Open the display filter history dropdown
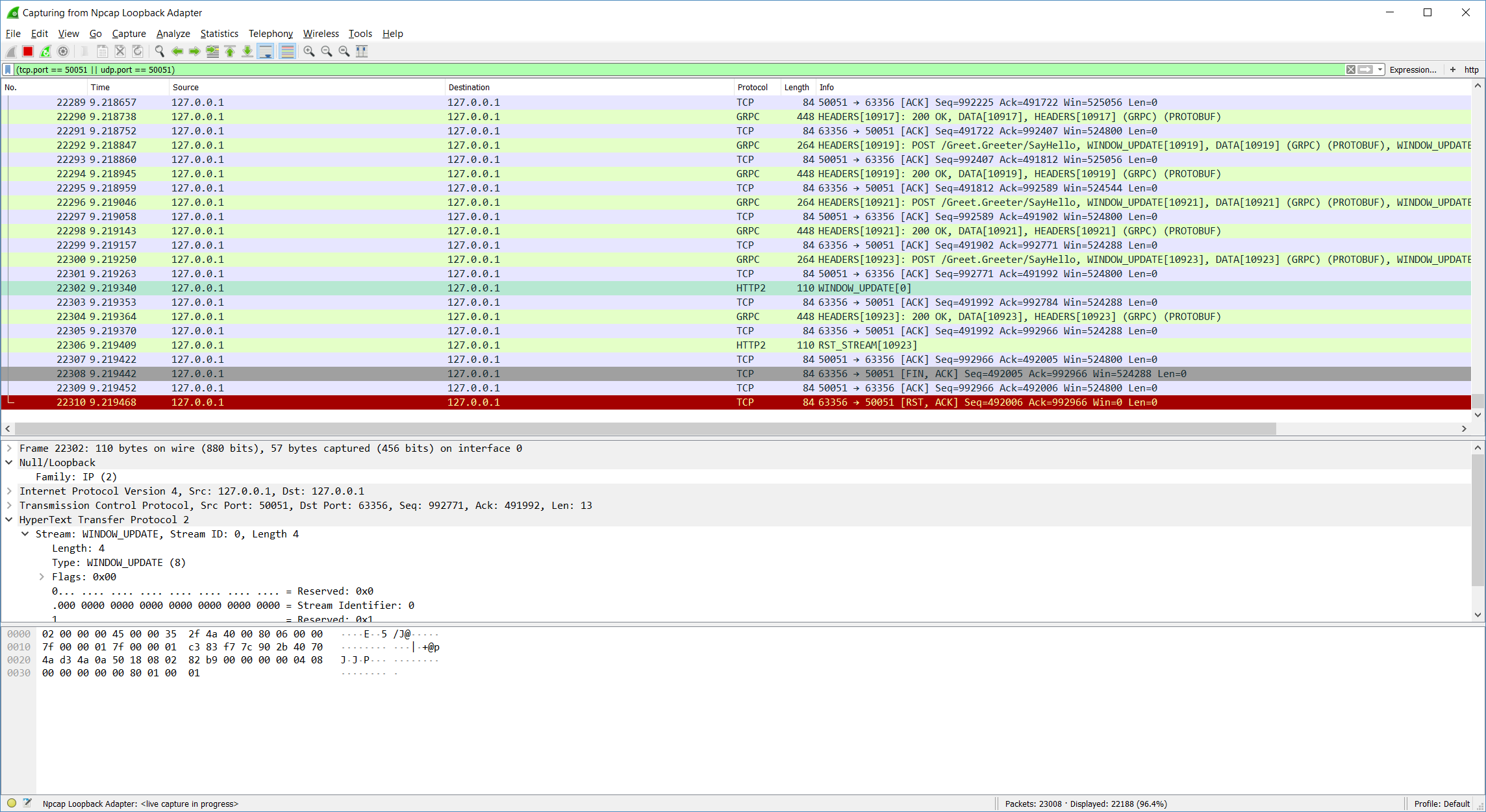Viewport: 1486px width, 812px height. point(1379,69)
